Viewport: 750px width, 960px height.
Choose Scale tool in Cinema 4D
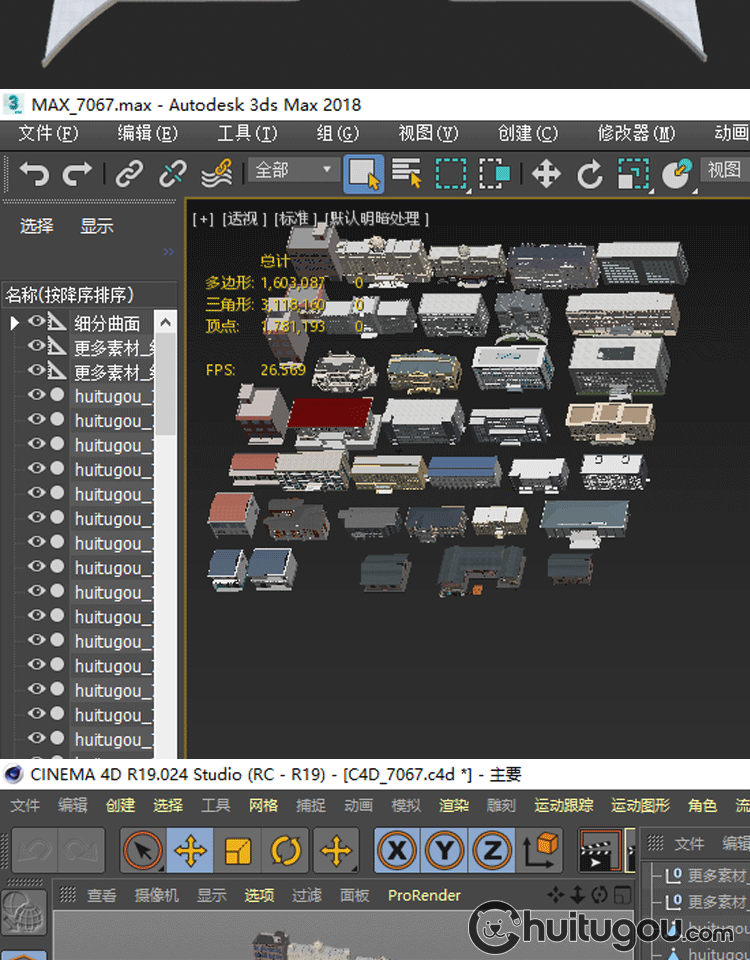click(238, 850)
